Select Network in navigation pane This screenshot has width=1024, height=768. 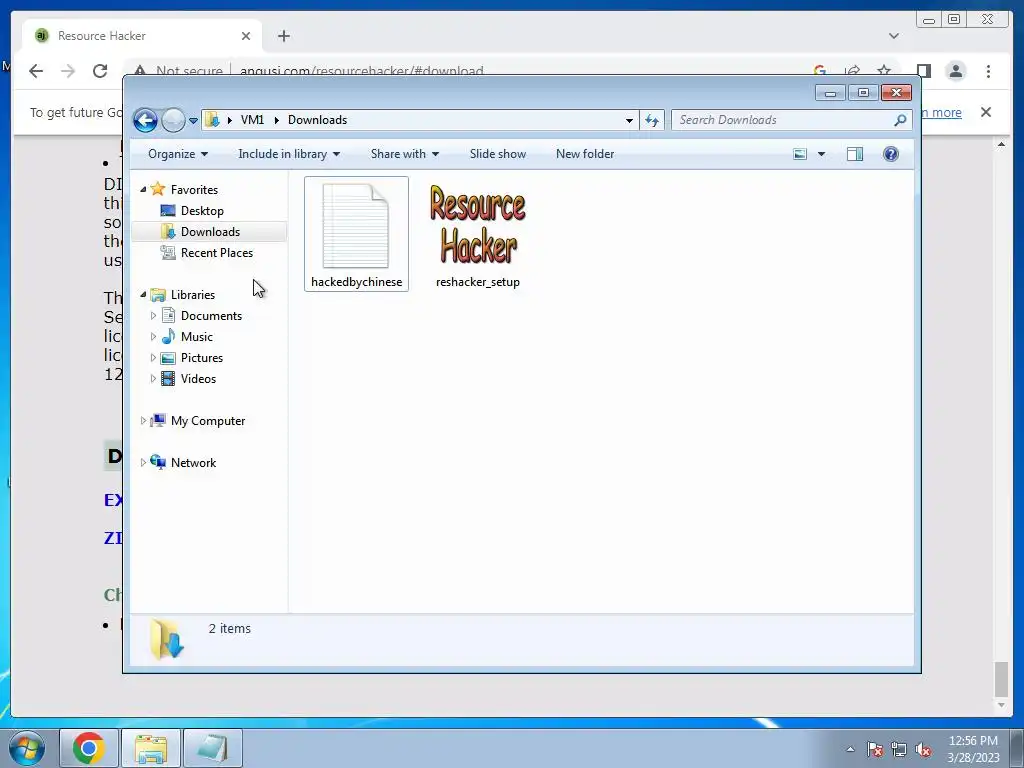click(193, 463)
